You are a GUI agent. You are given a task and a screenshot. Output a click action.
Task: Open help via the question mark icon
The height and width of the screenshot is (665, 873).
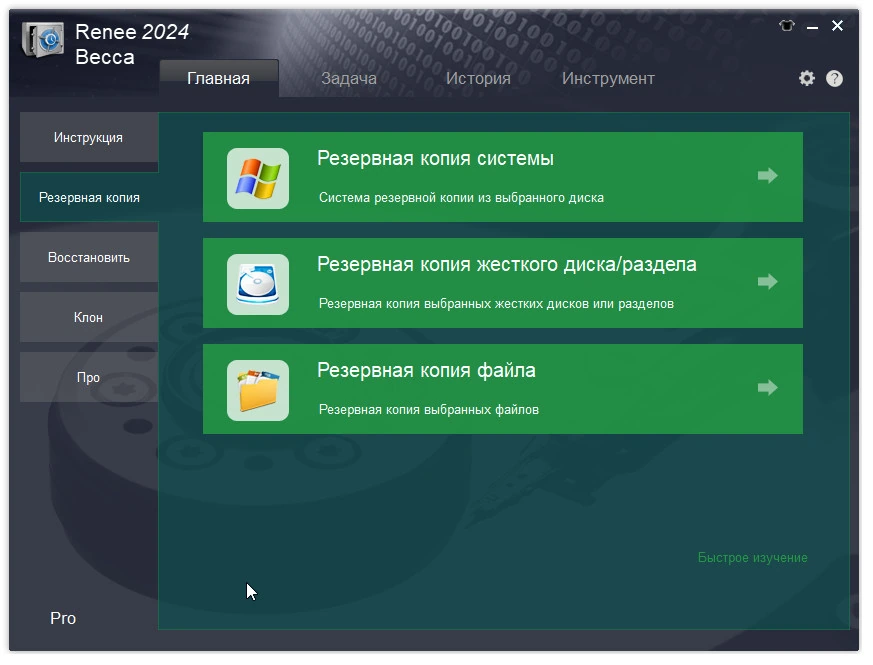click(x=834, y=79)
